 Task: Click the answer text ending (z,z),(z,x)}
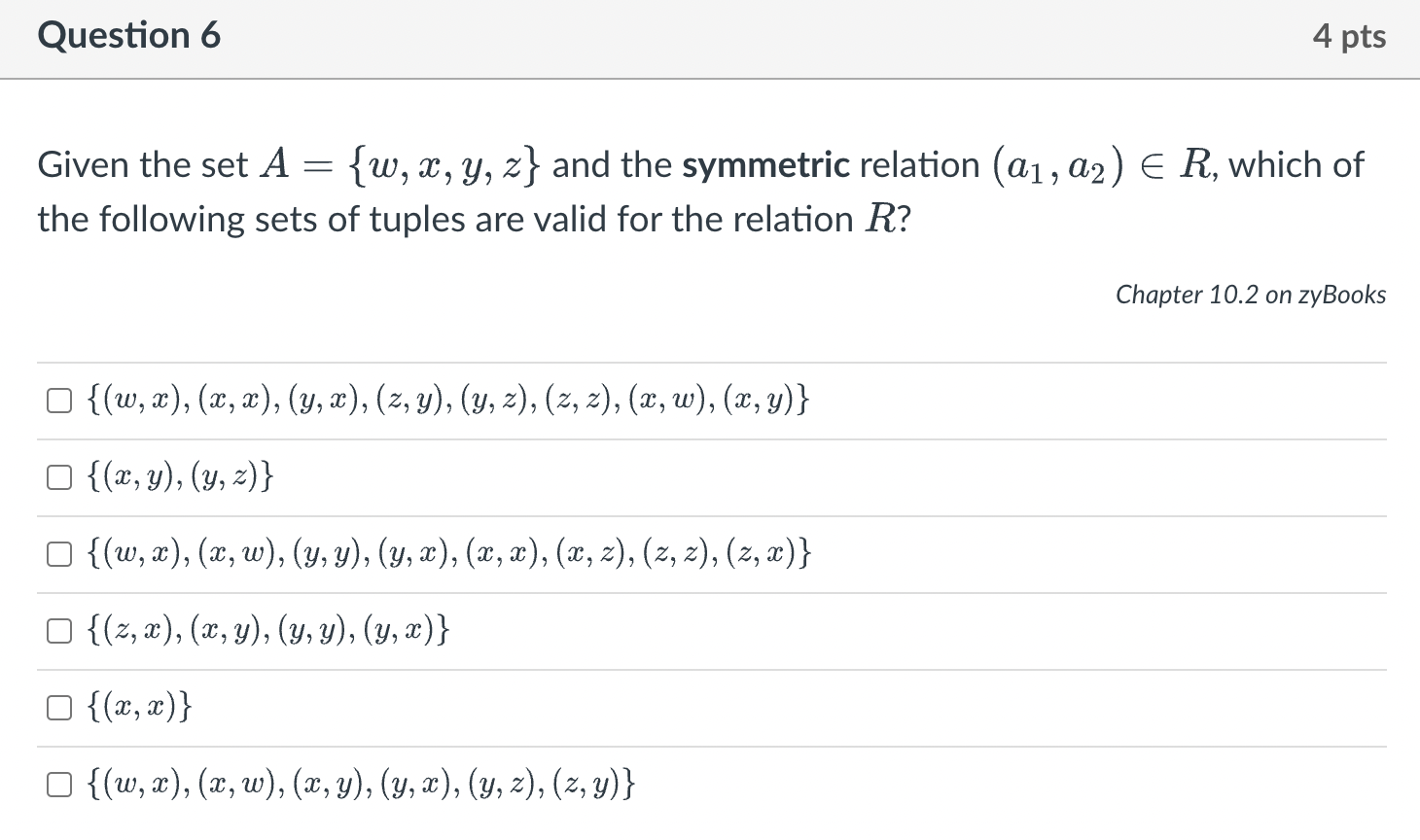pyautogui.click(x=448, y=553)
